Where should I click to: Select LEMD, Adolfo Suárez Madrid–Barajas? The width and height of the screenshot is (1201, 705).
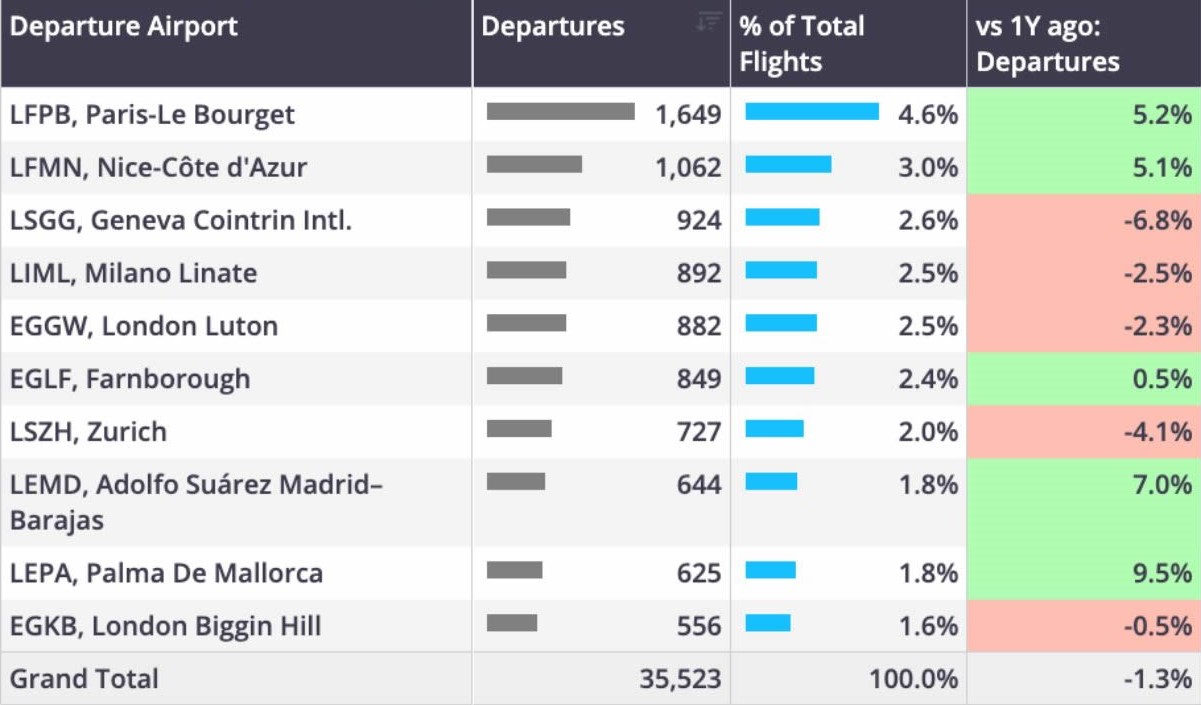pos(197,502)
